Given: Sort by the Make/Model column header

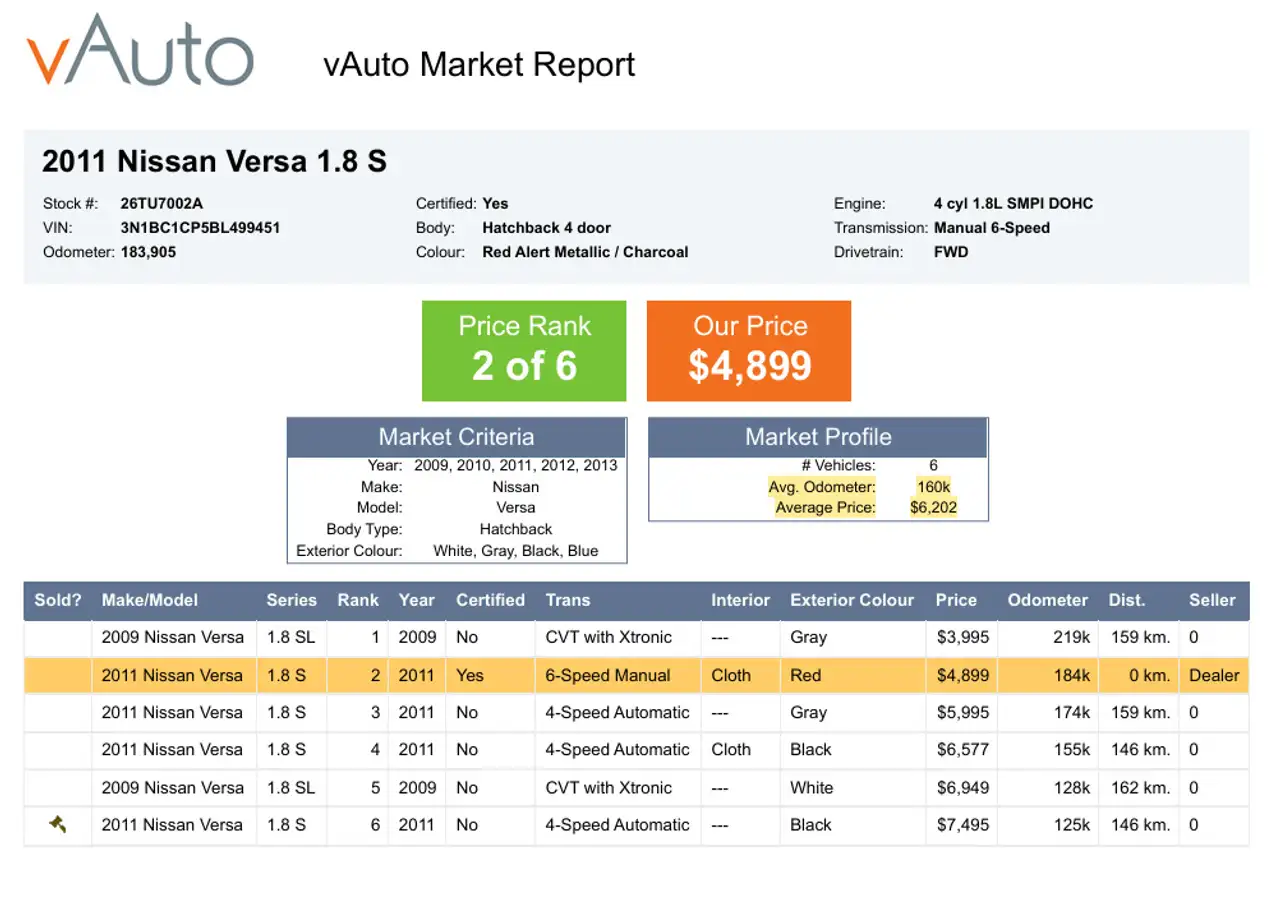Looking at the screenshot, I should click(150, 600).
